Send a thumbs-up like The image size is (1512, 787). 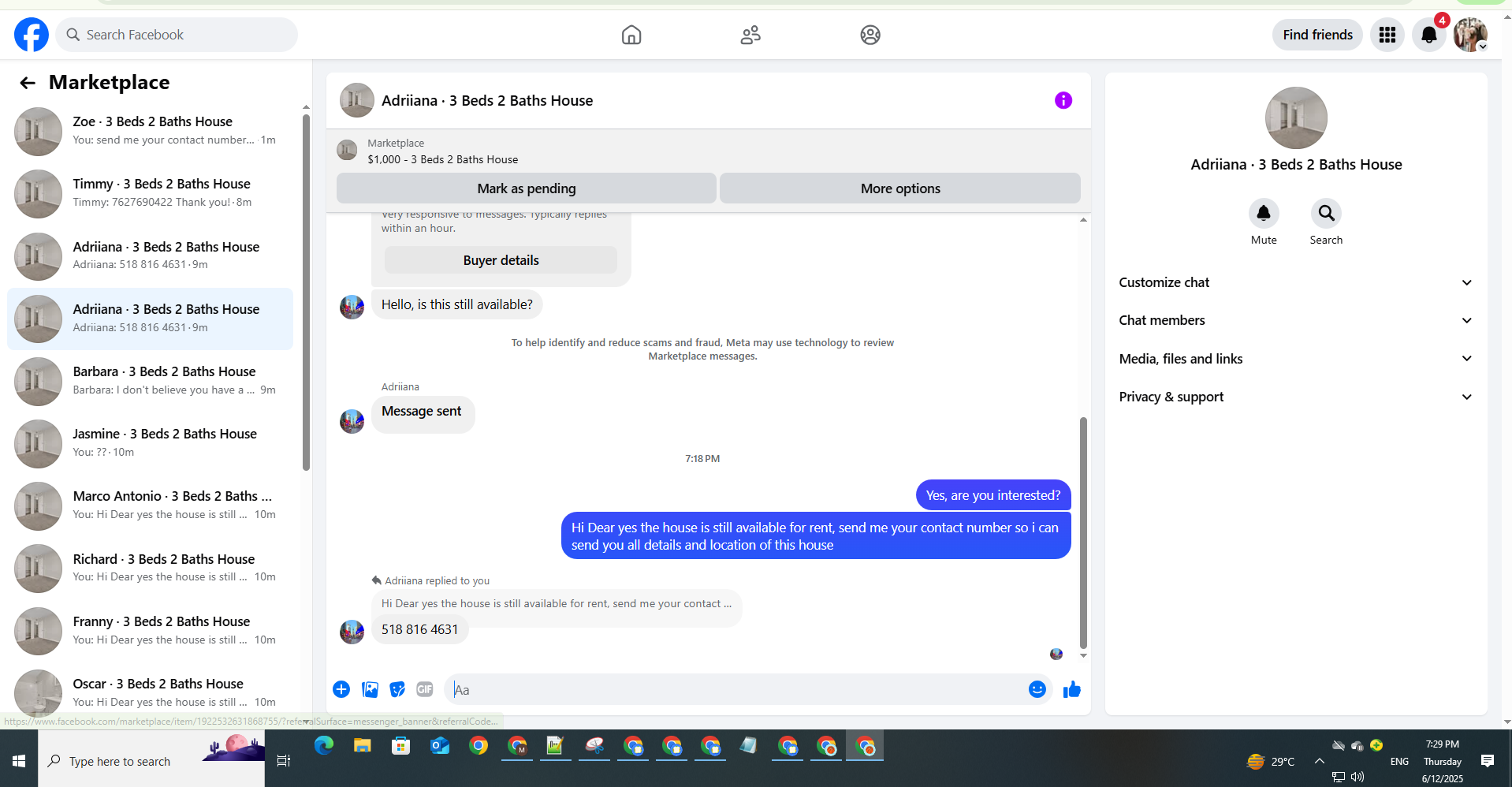pyautogui.click(x=1072, y=690)
